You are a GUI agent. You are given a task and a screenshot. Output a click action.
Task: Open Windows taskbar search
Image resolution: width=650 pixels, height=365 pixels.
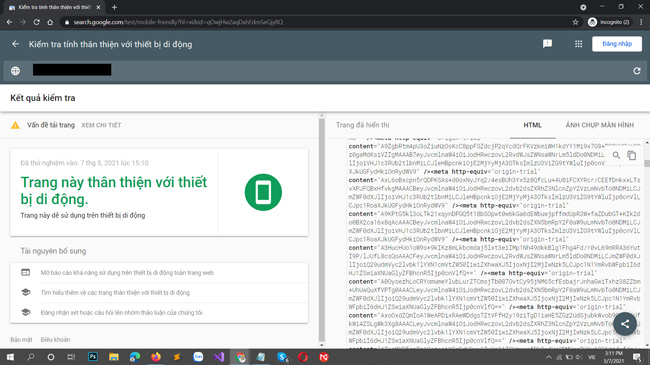tap(30, 357)
